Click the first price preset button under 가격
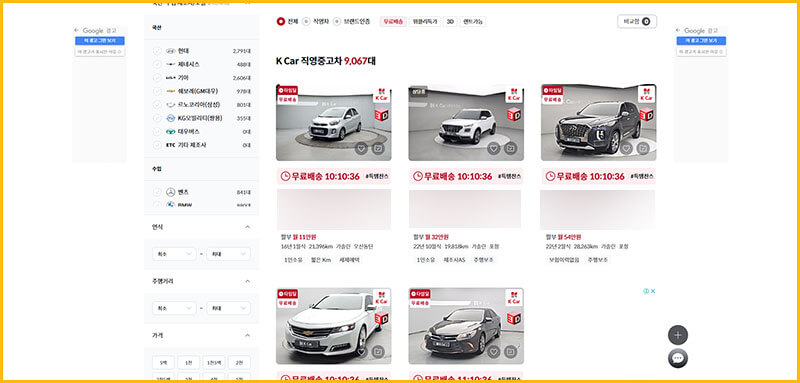The image size is (800, 383). coord(163,363)
